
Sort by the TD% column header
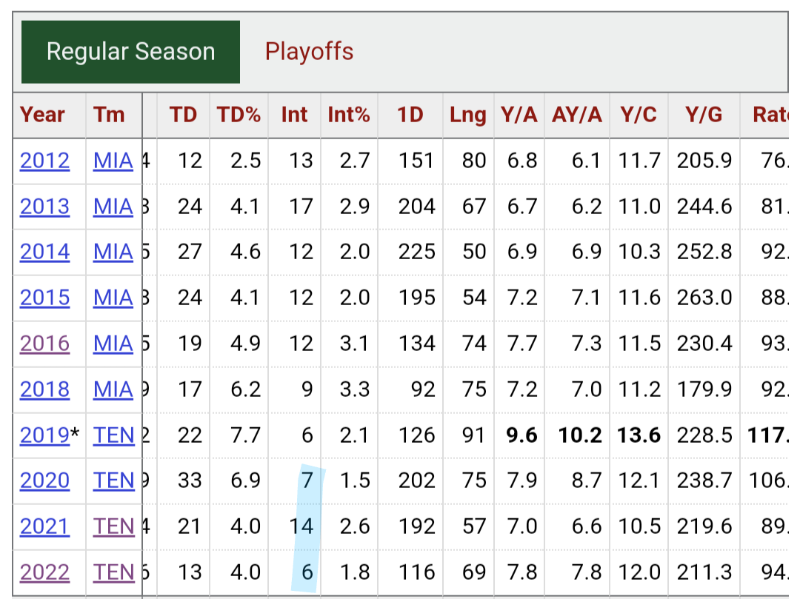pyautogui.click(x=238, y=115)
